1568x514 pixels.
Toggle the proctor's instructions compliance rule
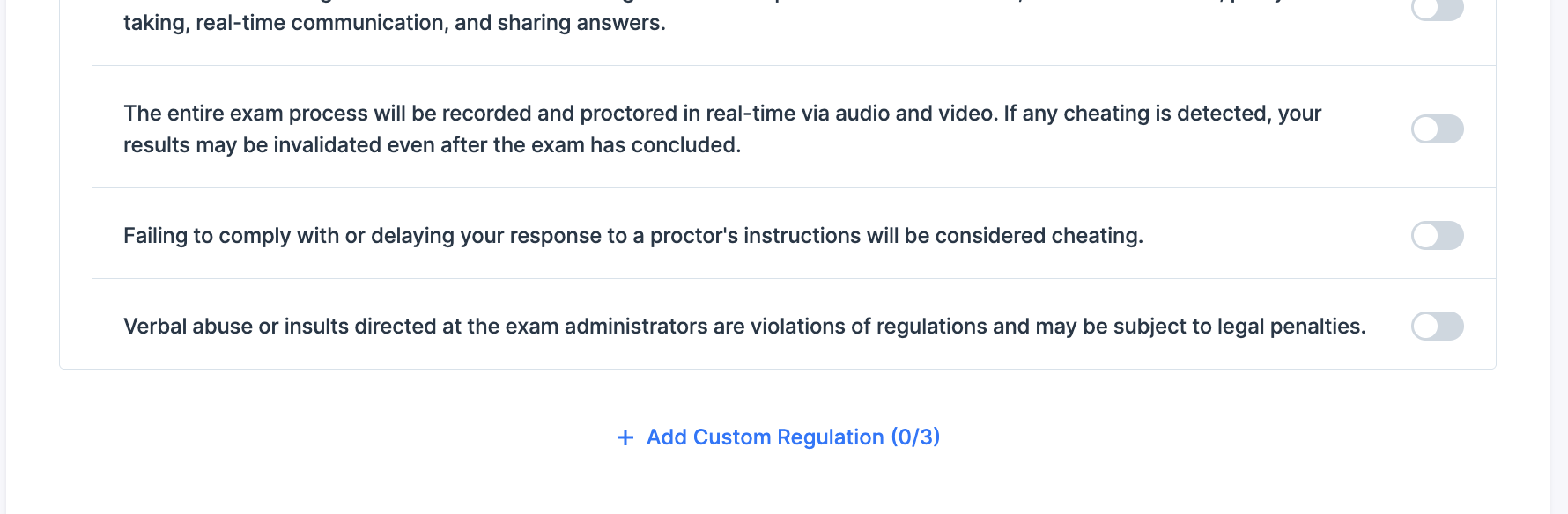click(1437, 236)
